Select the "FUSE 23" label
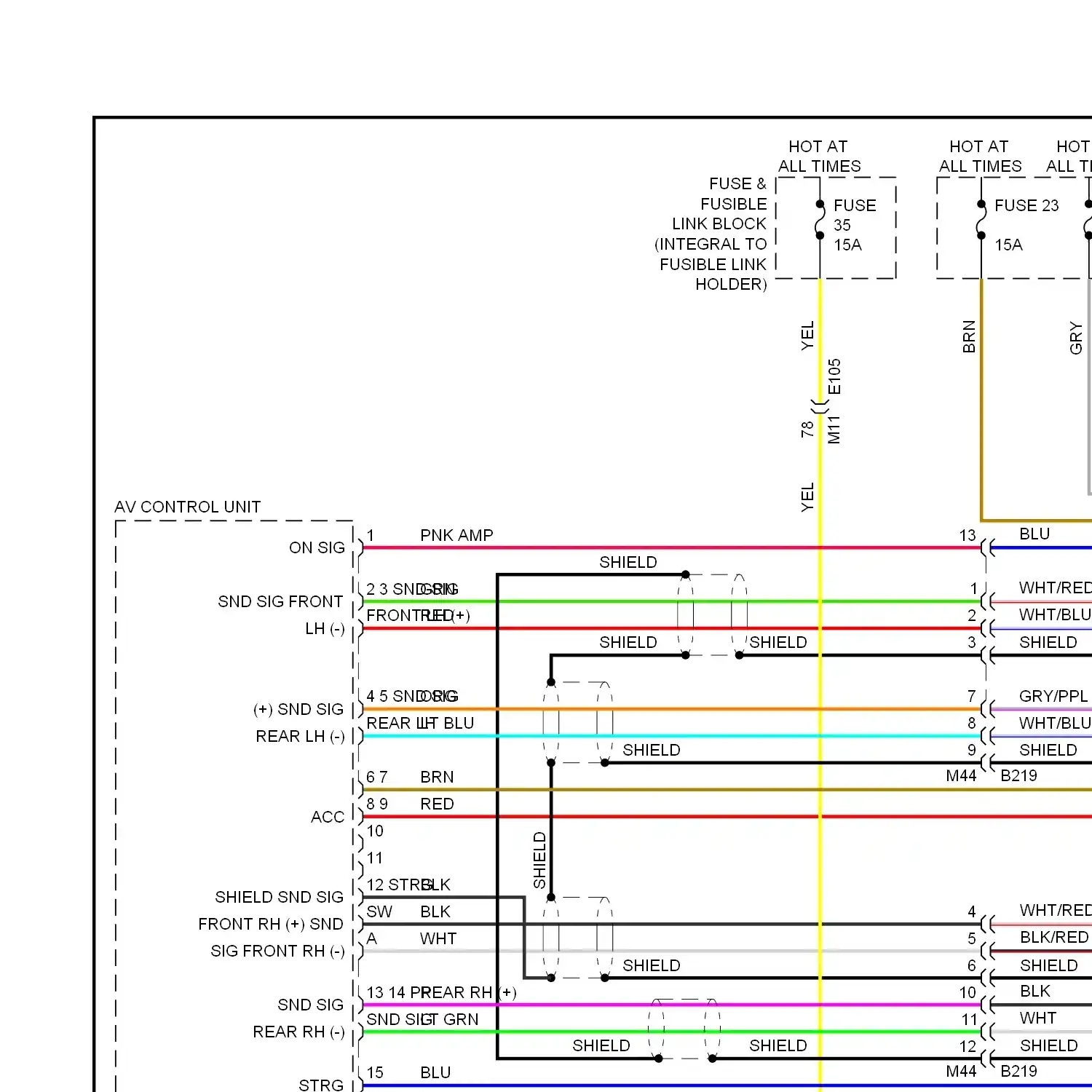Screen dimensions: 1092x1092 pyautogui.click(x=1026, y=205)
